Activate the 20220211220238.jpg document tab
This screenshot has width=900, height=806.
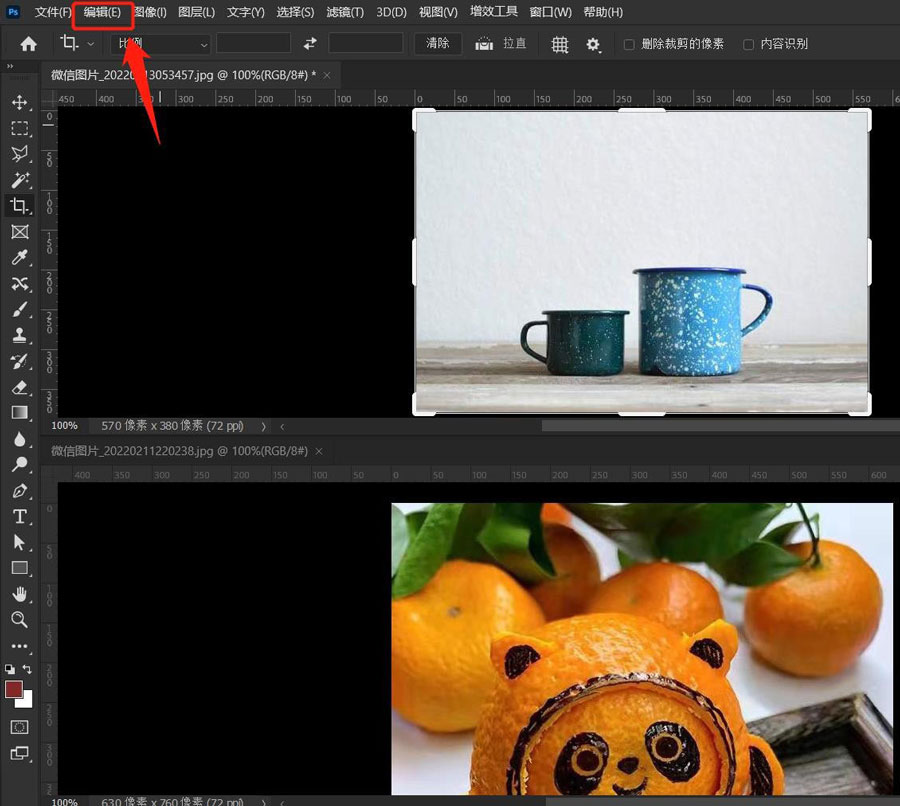tap(179, 451)
